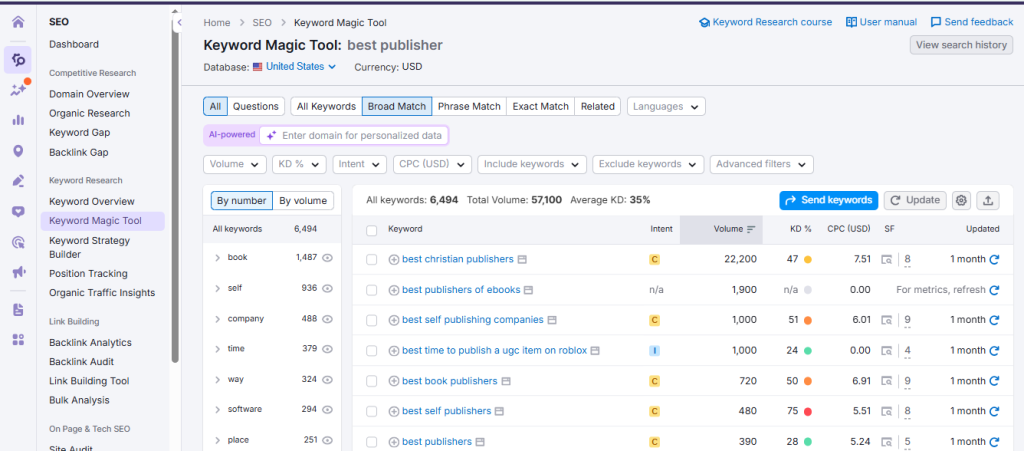Refresh metrics for best publishers of ebooks
Image resolution: width=1024 pixels, height=451 pixels.
994,290
